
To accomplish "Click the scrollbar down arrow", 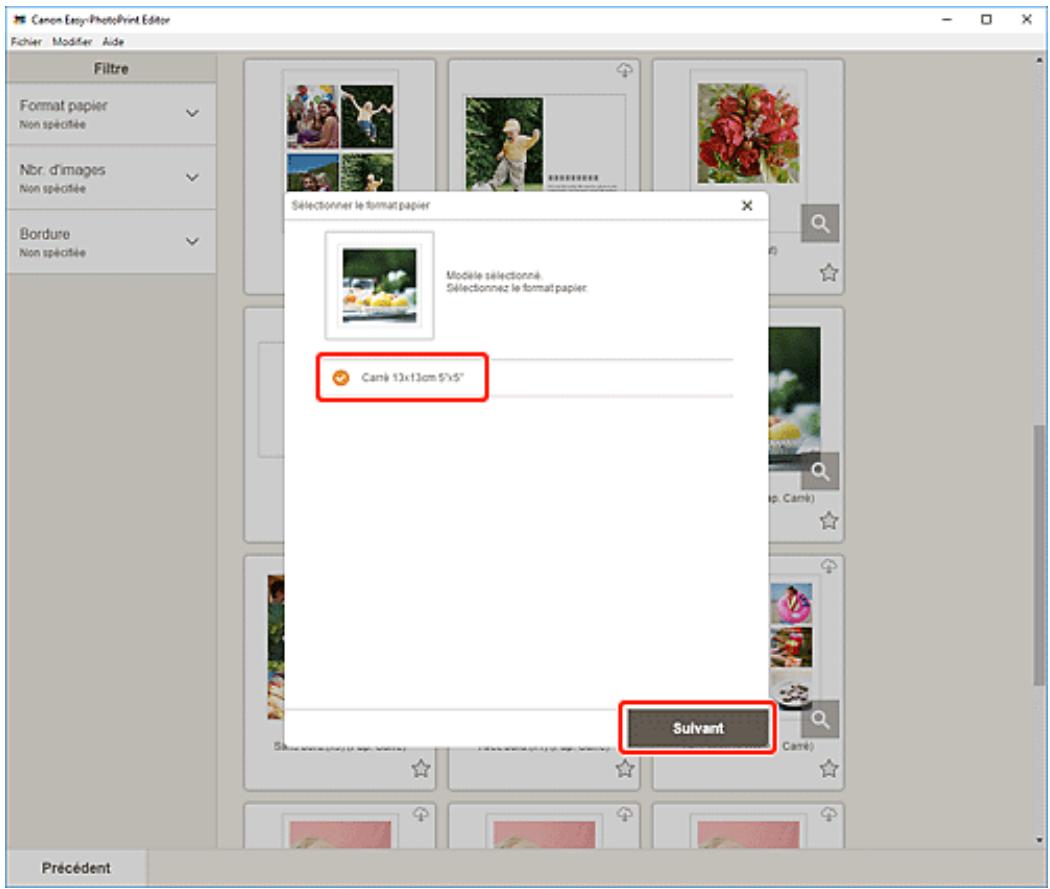I will click(x=1039, y=839).
